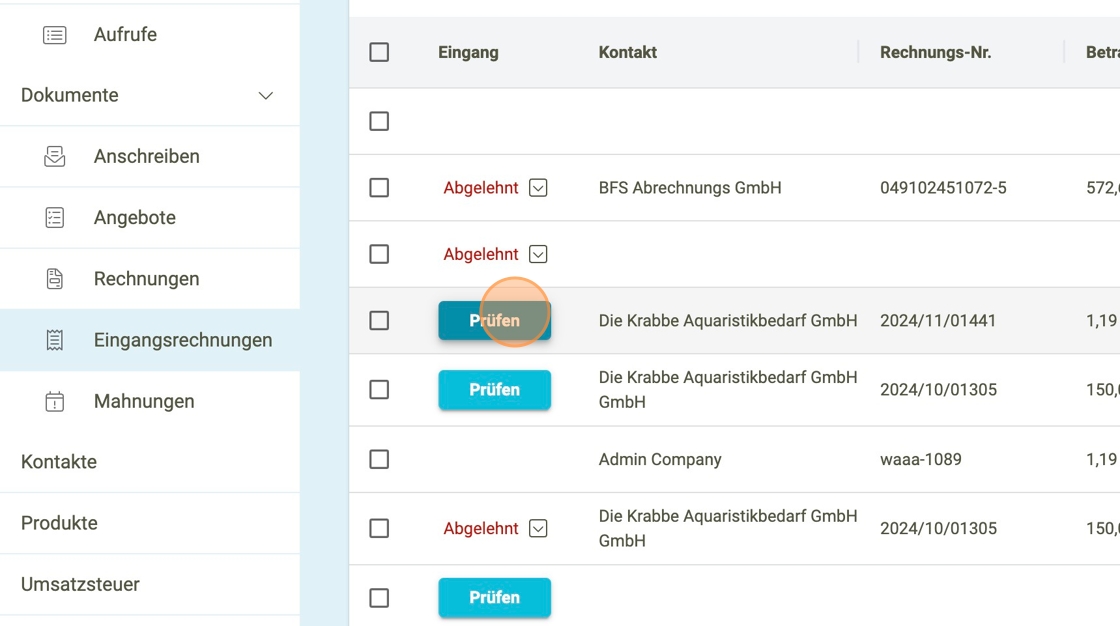Open Abgelehnt dropdown in the Krabbe 2024/10/01305 row
The height and width of the screenshot is (626, 1120).
click(x=538, y=529)
